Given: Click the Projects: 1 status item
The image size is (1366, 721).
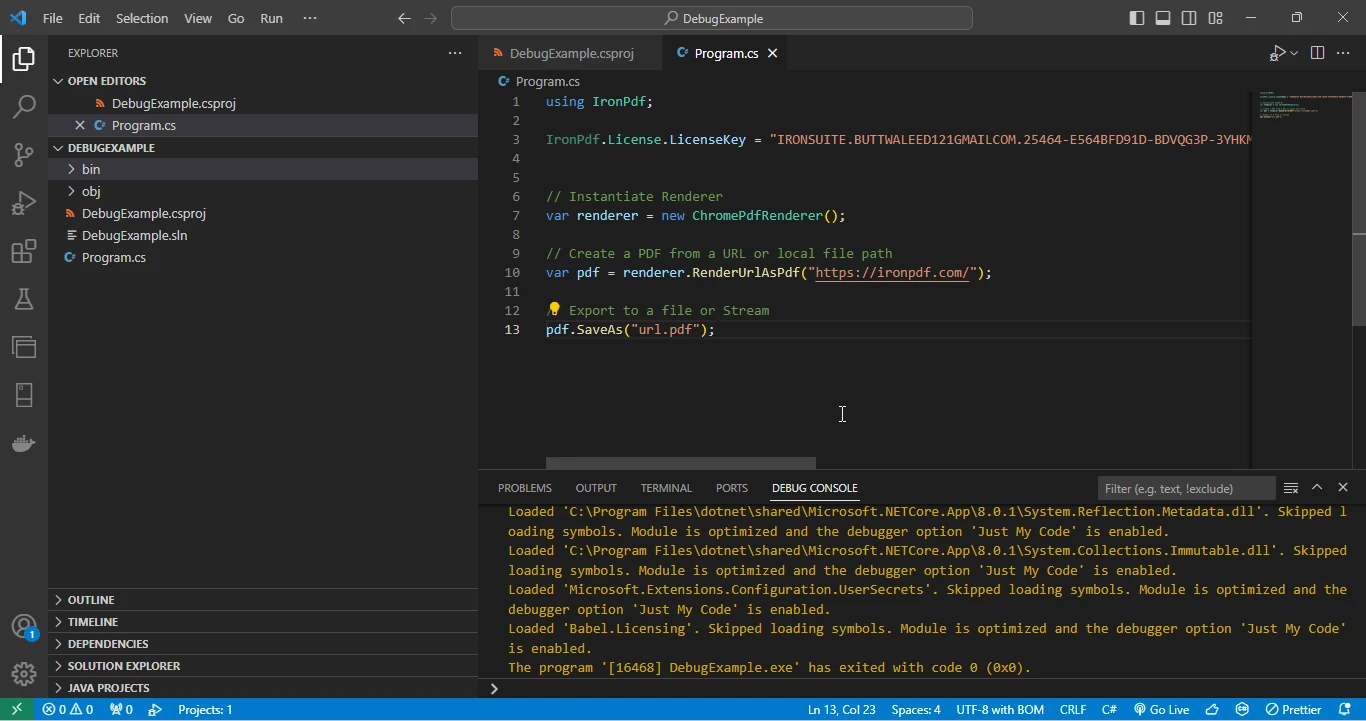Looking at the screenshot, I should pyautogui.click(x=205, y=710).
